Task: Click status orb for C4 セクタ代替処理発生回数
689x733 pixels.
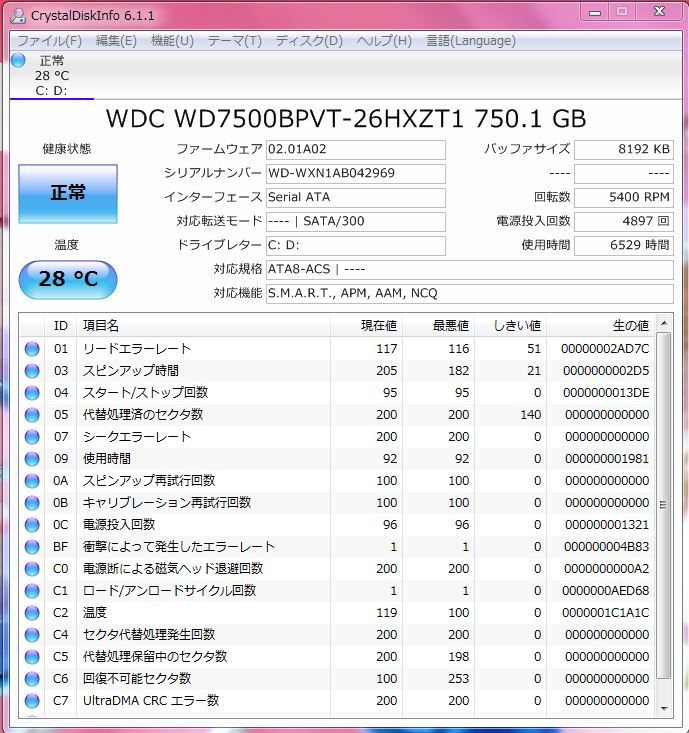Action: (32, 634)
